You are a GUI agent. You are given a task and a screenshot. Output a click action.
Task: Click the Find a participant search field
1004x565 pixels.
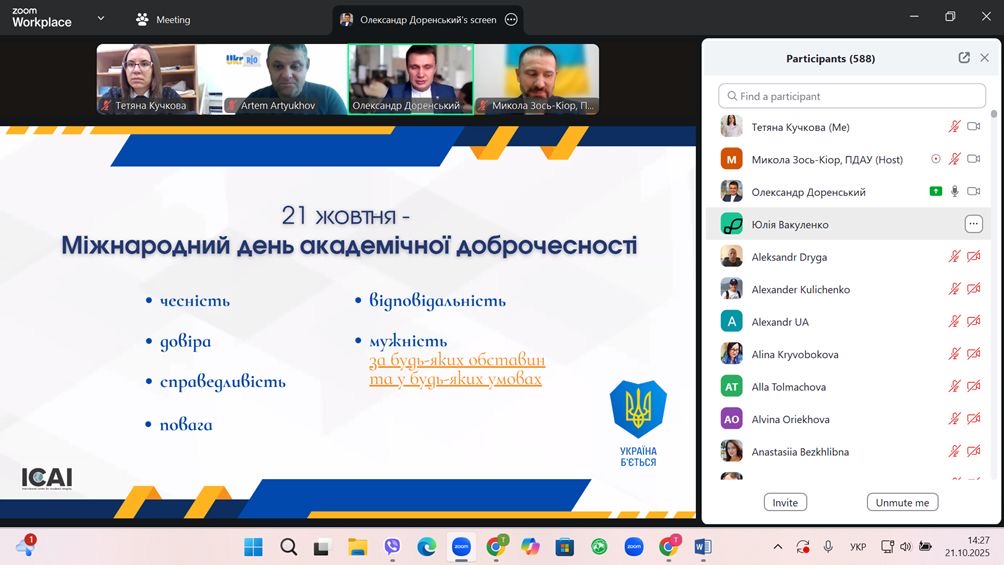pyautogui.click(x=852, y=96)
